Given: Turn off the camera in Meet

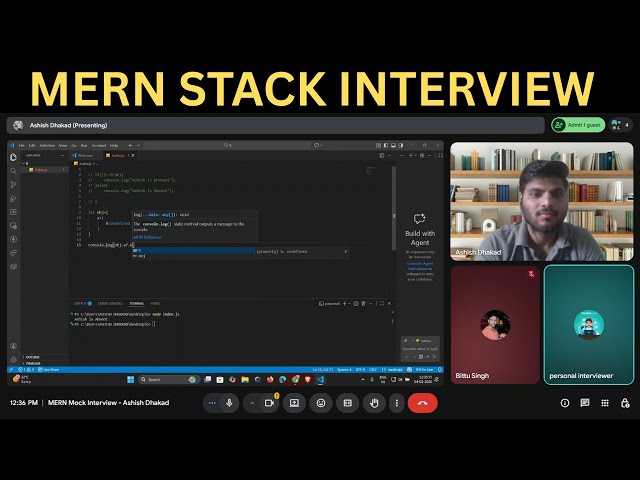Looking at the screenshot, I should pyautogui.click(x=269, y=403).
